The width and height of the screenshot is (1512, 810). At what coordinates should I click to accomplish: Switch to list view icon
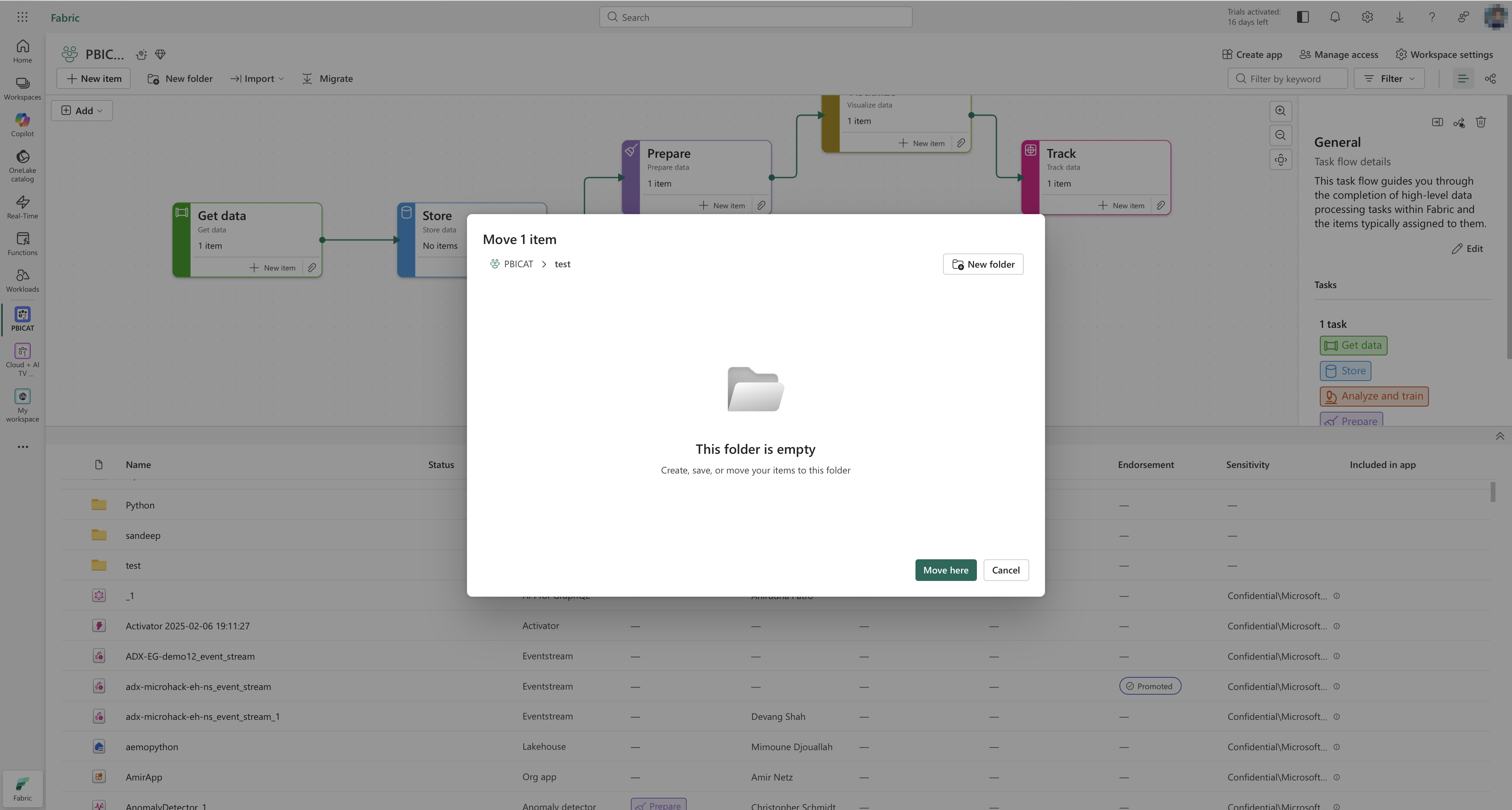(x=1463, y=79)
